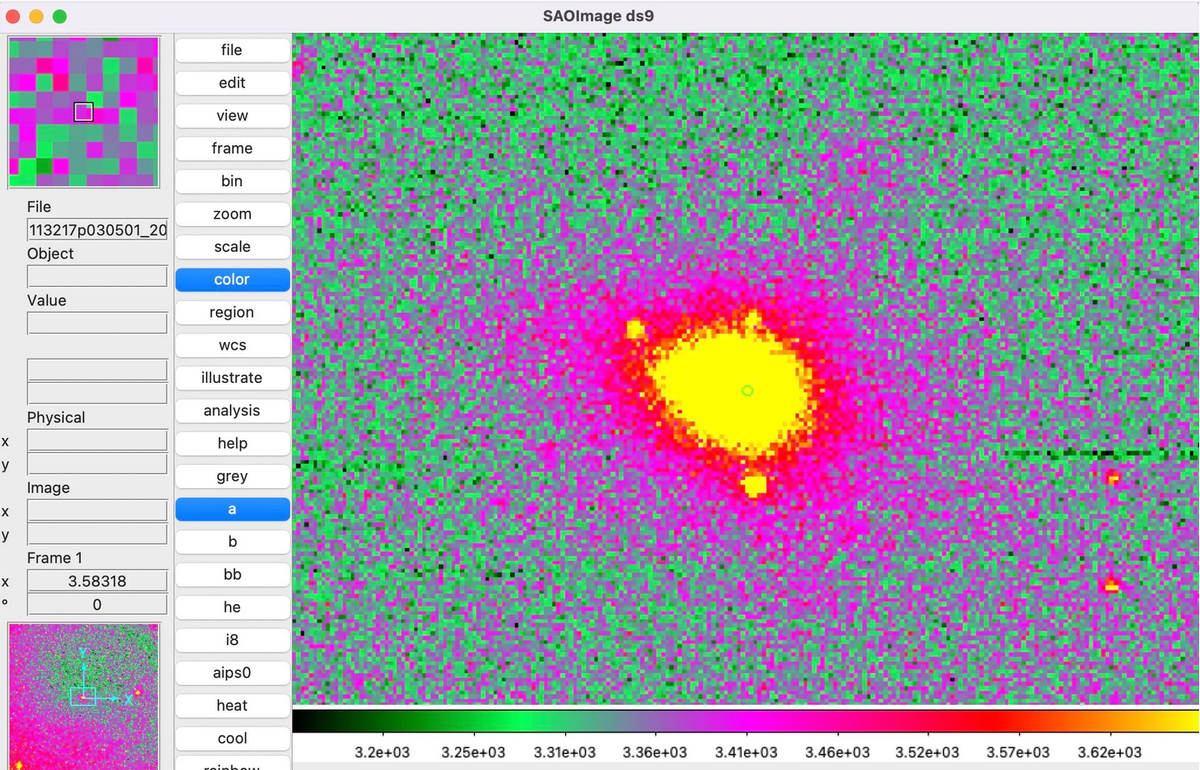Click the edit button
The image size is (1200, 770).
(x=232, y=83)
